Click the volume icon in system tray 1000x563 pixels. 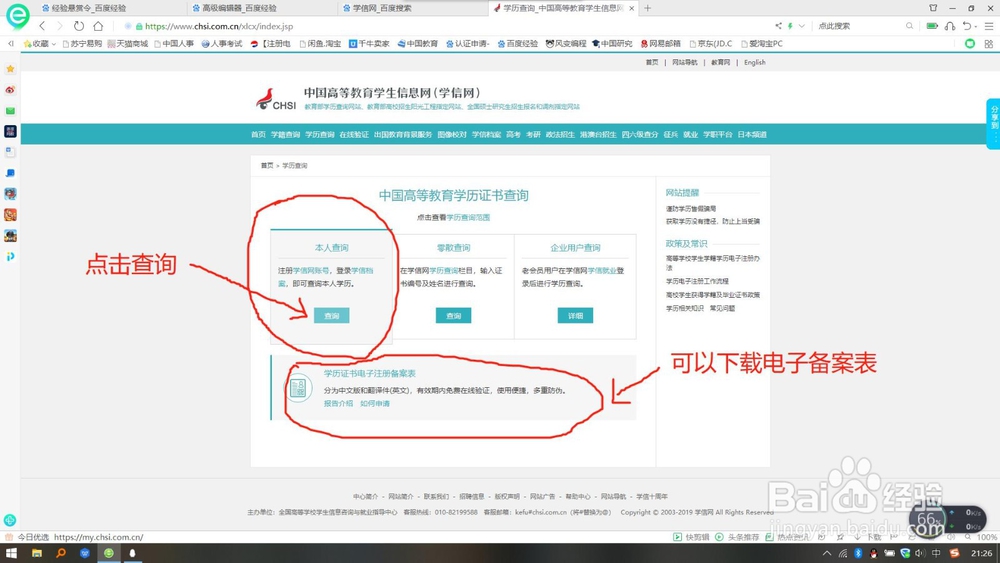click(920, 553)
